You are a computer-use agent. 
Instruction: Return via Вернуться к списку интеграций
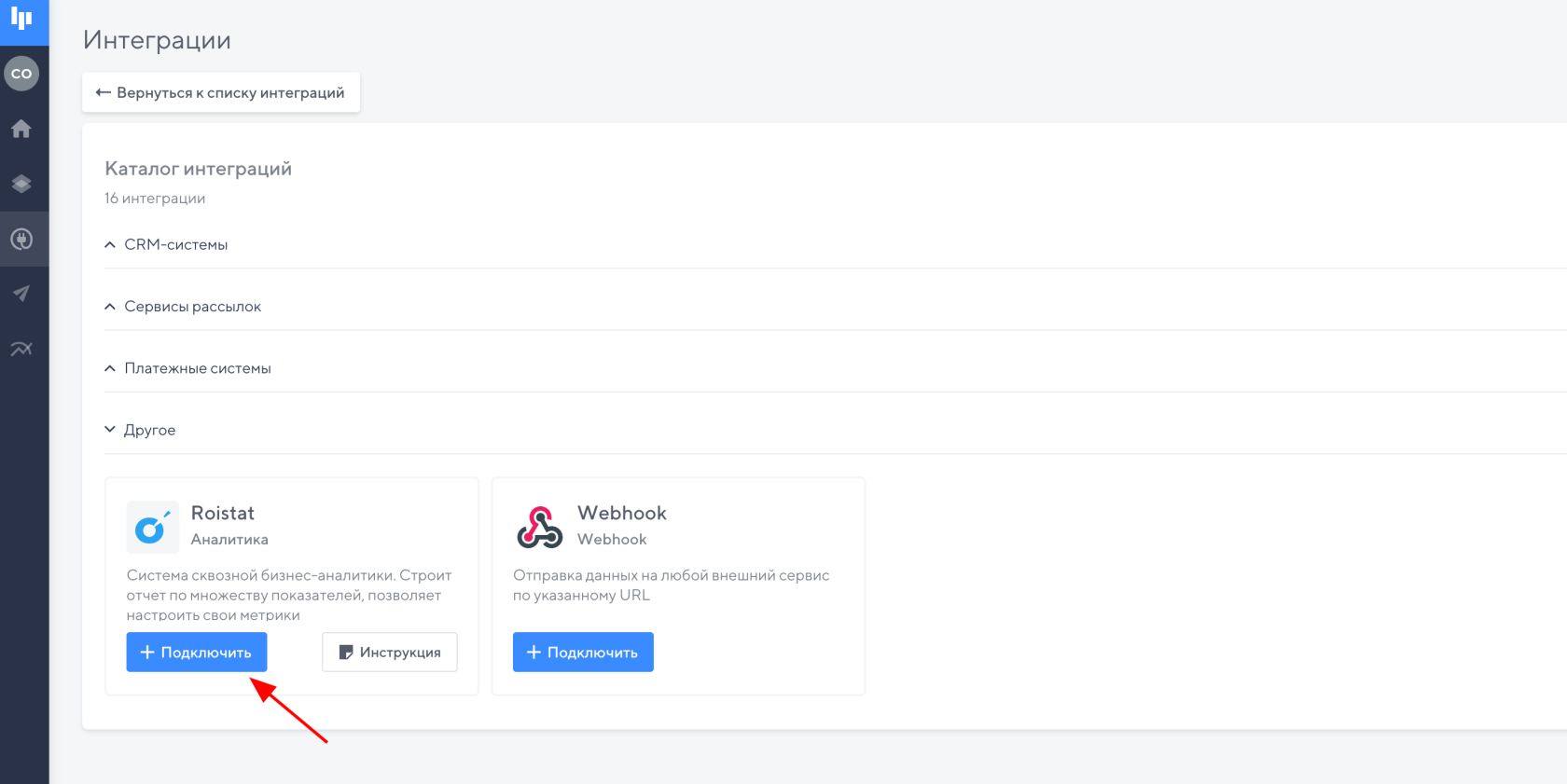click(x=221, y=92)
